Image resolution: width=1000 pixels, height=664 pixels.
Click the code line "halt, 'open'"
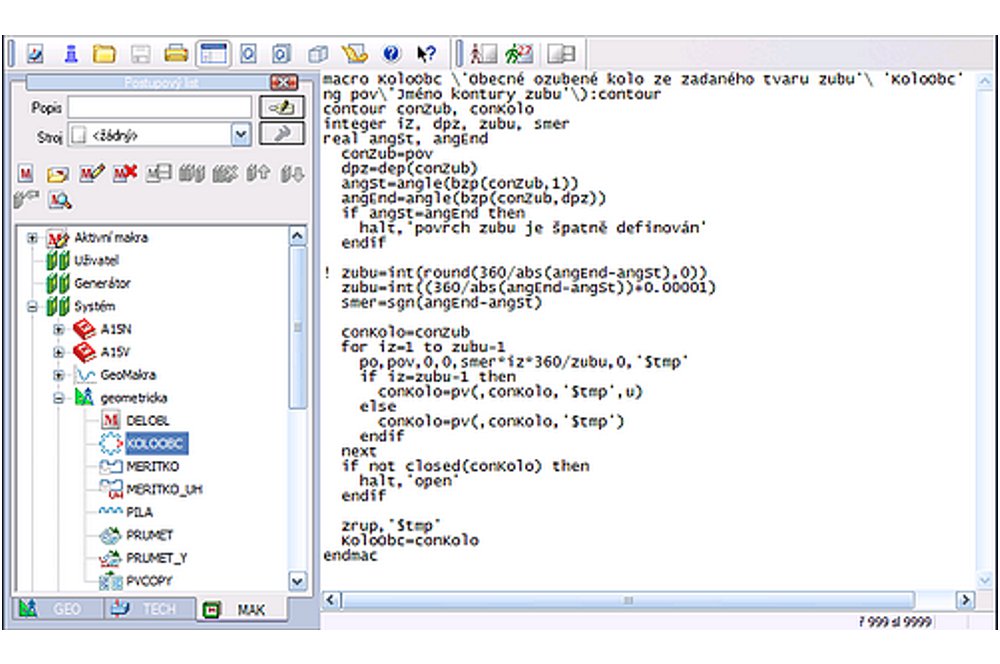[409, 481]
